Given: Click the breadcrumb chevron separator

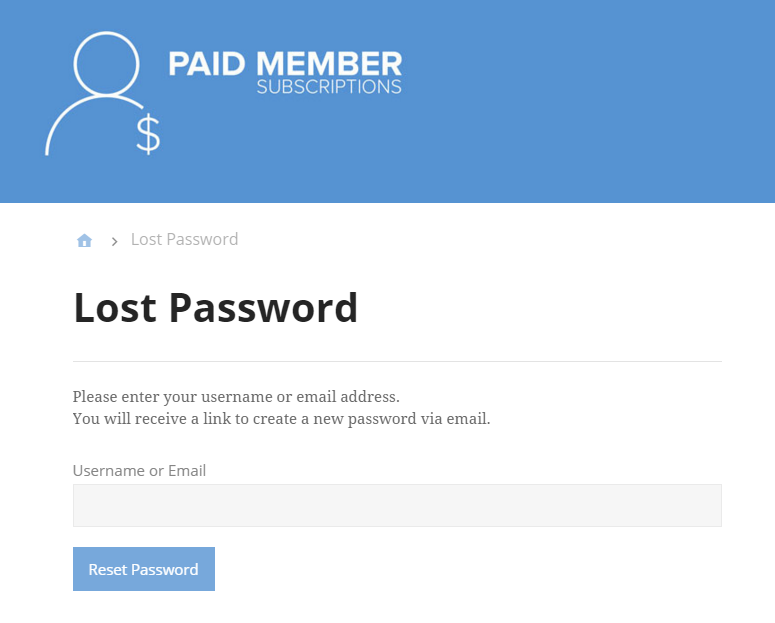Looking at the screenshot, I should pos(114,241).
